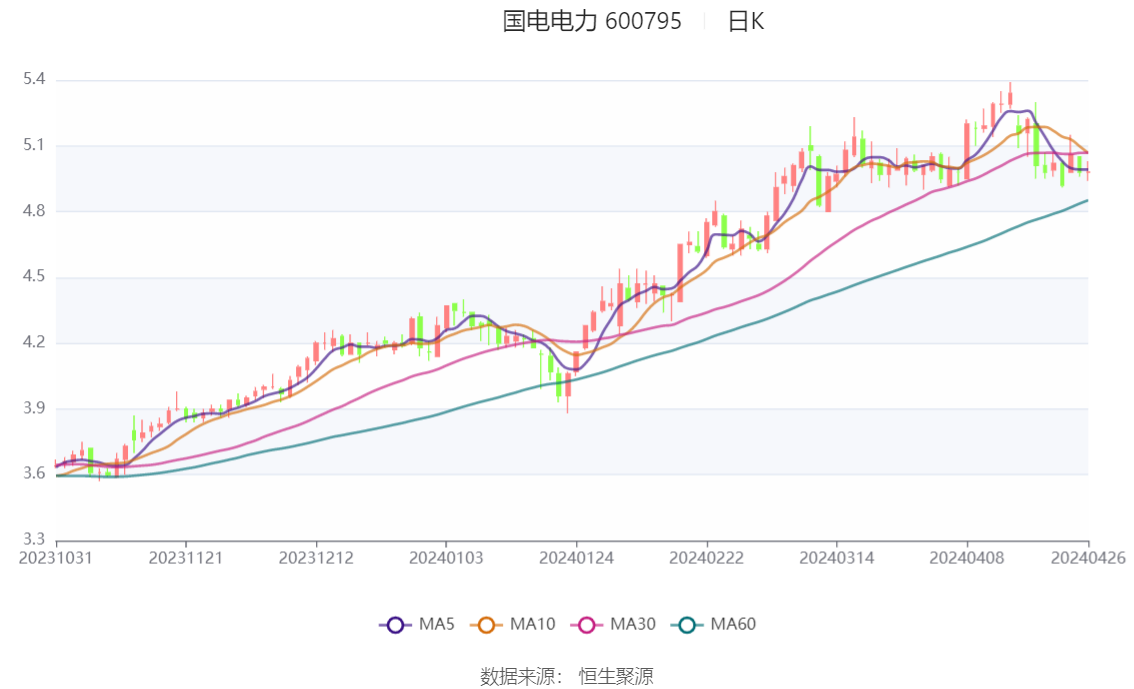
Task: Click the 5.1 y-axis price label
Action: tap(34, 145)
